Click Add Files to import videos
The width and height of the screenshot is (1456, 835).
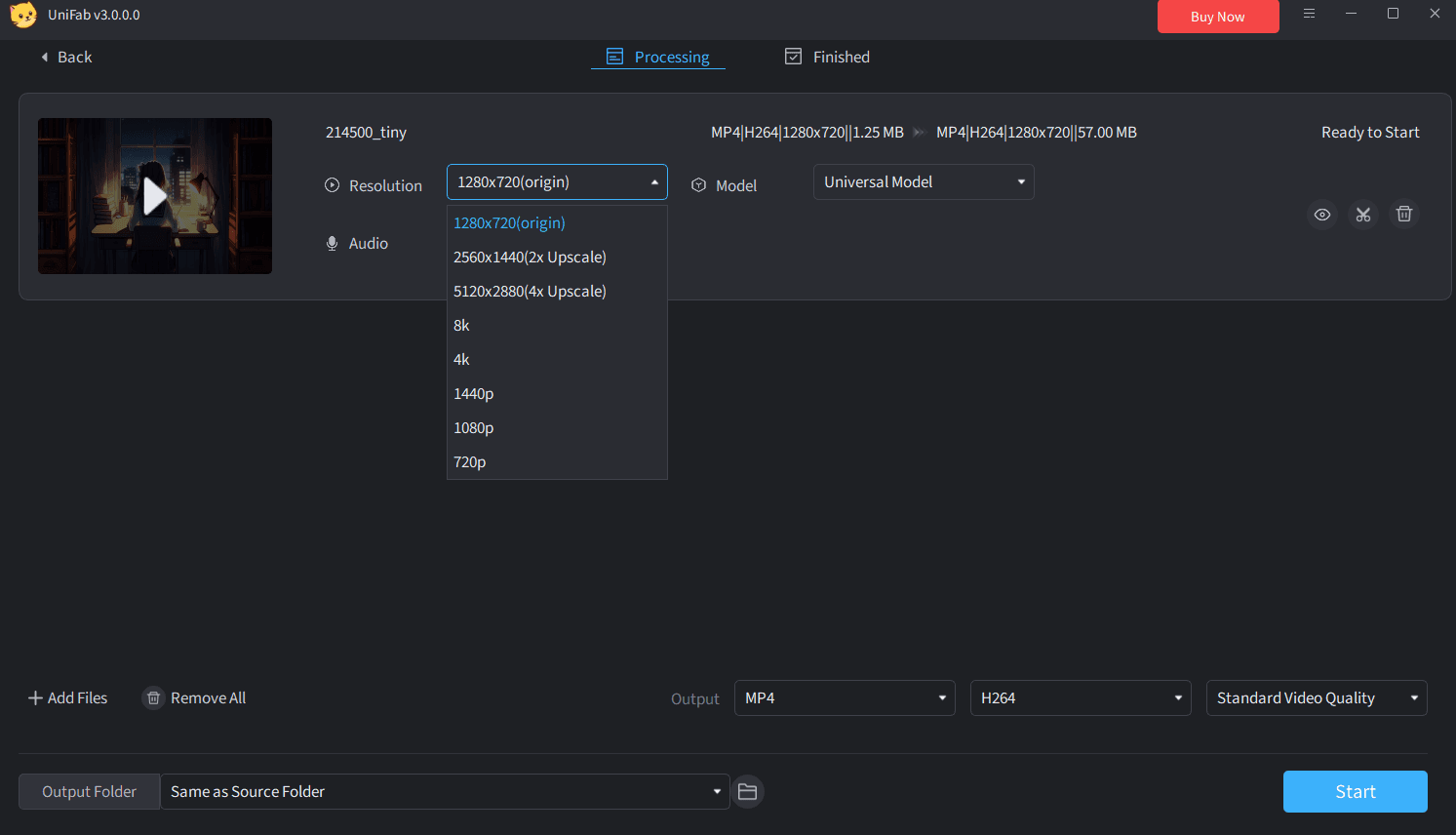click(x=66, y=697)
